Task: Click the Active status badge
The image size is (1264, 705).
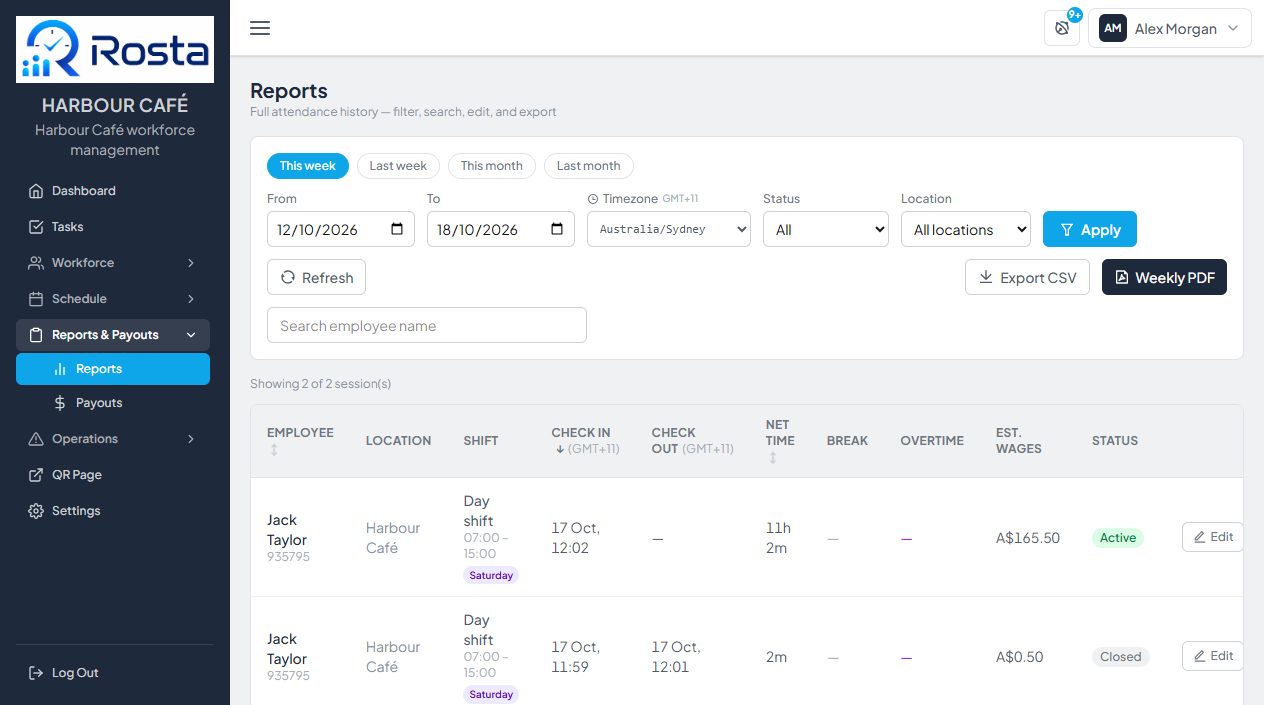Action: coord(1118,537)
